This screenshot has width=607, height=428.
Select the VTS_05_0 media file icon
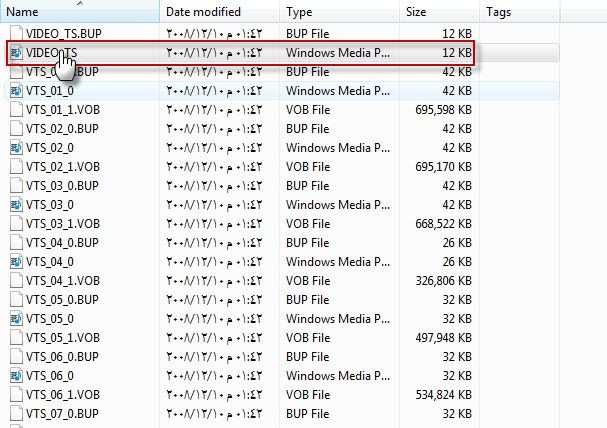[x=16, y=318]
